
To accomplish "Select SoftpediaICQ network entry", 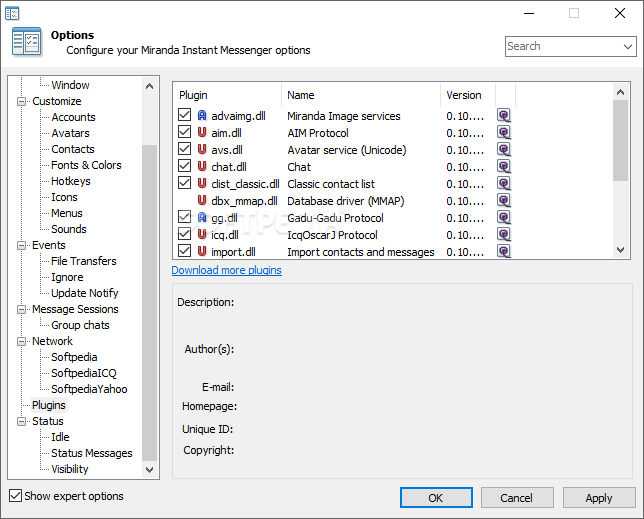I will click(x=84, y=373).
